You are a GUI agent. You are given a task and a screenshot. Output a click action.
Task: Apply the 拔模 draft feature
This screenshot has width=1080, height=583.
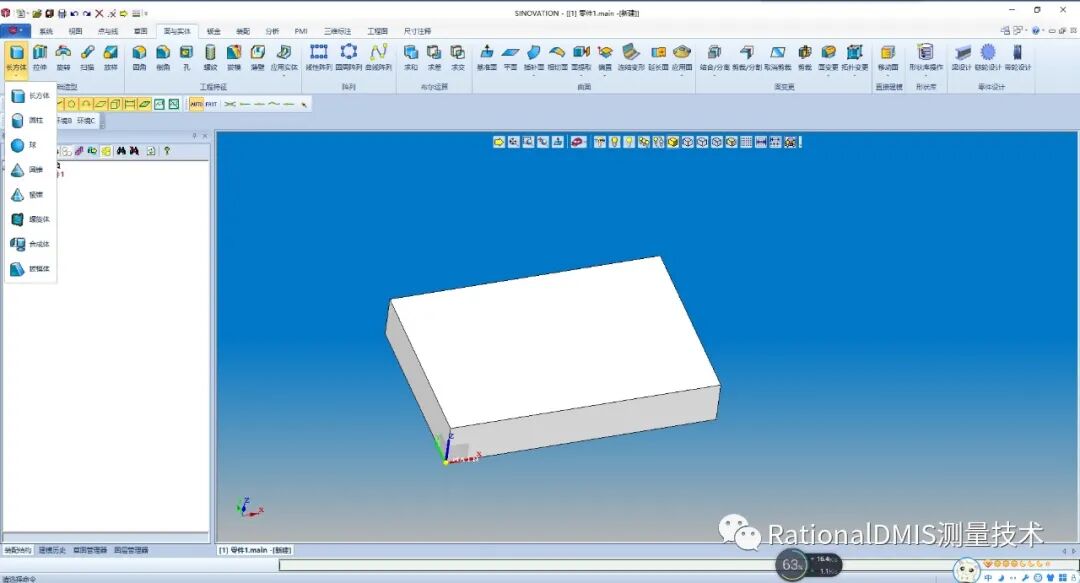click(233, 58)
